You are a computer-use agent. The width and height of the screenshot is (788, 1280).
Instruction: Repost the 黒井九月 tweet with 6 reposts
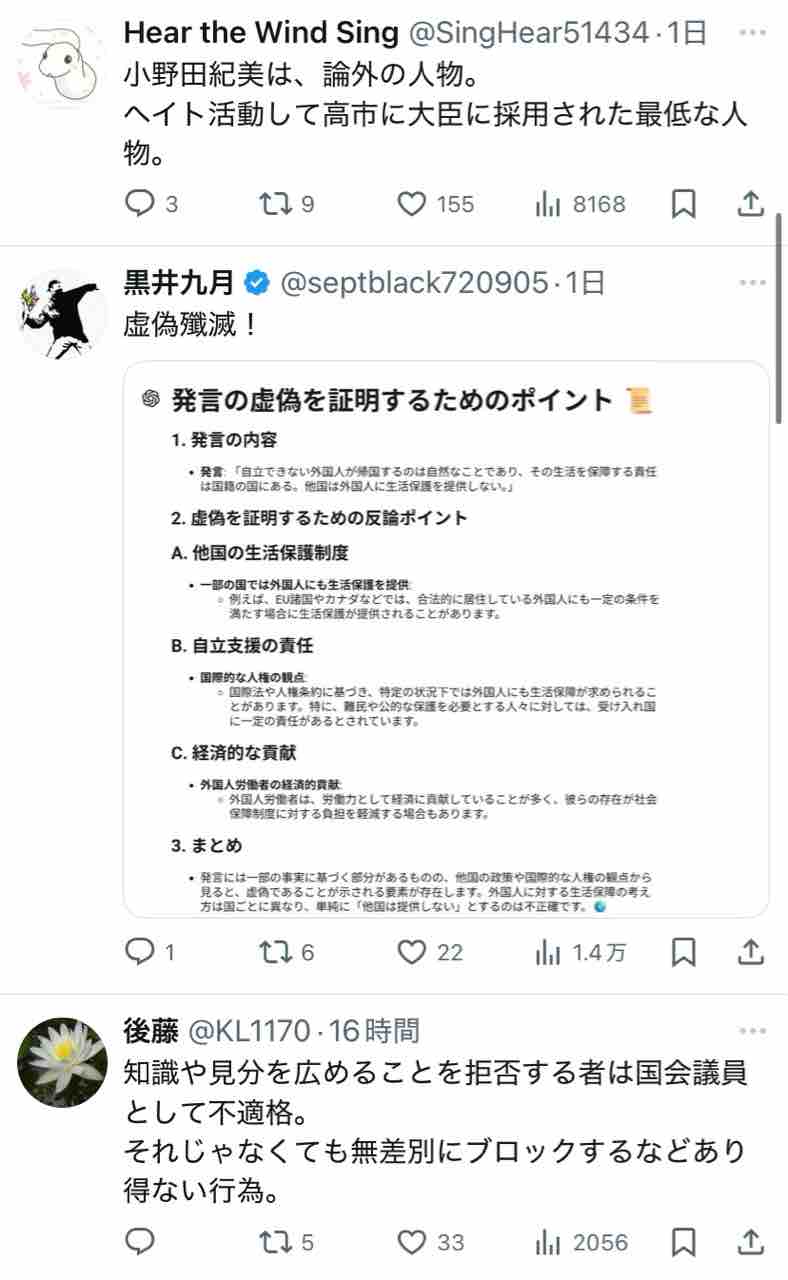[274, 952]
